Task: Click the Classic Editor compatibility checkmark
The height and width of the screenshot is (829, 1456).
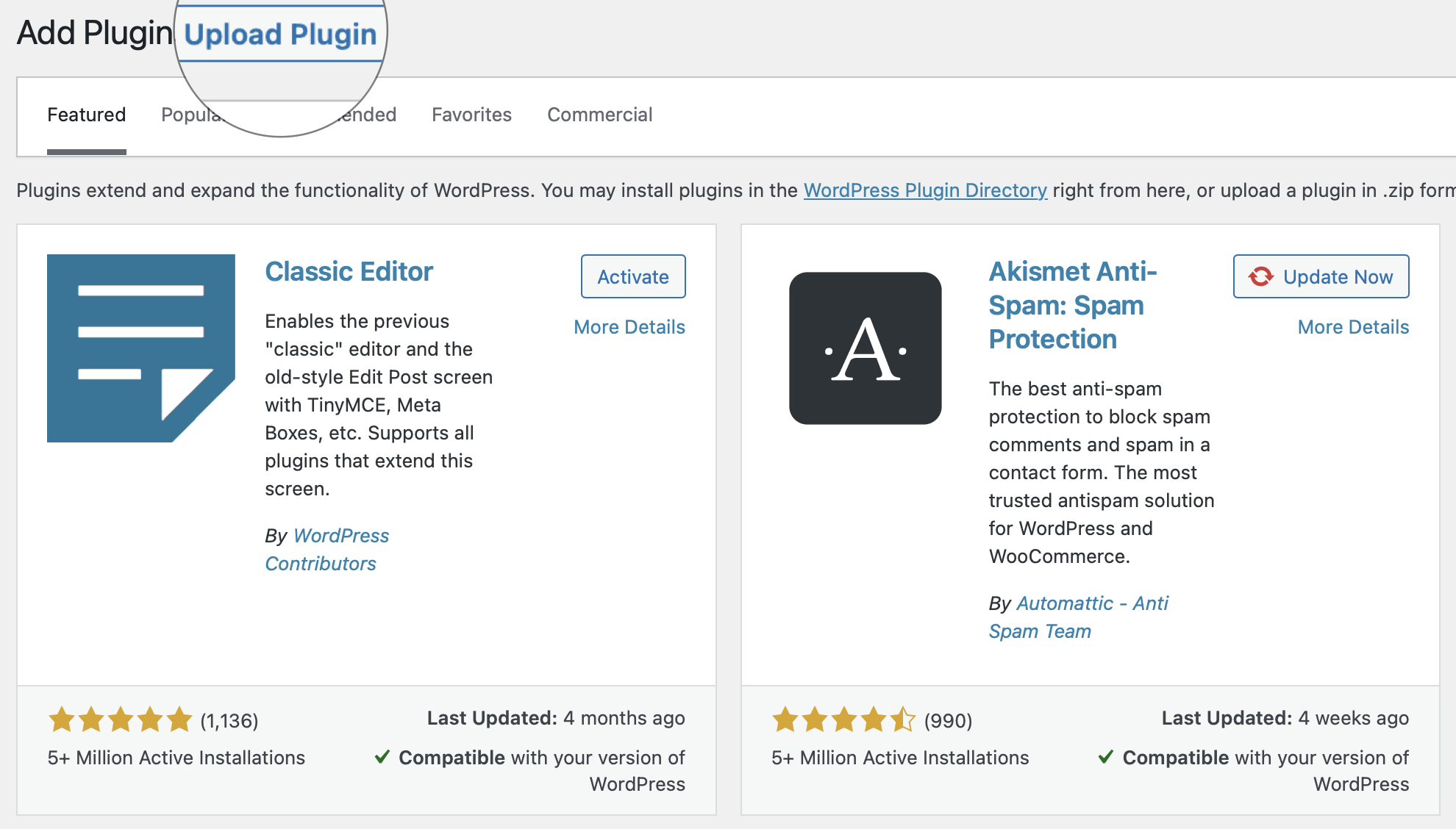Action: [x=382, y=757]
